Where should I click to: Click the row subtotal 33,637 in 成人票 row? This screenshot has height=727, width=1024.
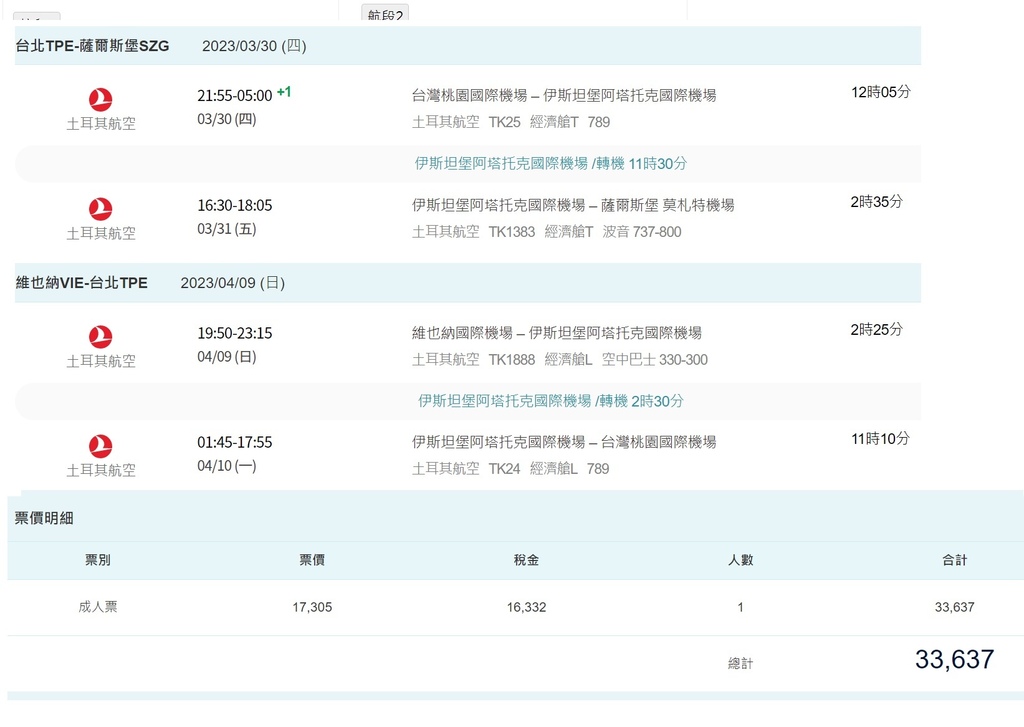pyautogui.click(x=954, y=607)
